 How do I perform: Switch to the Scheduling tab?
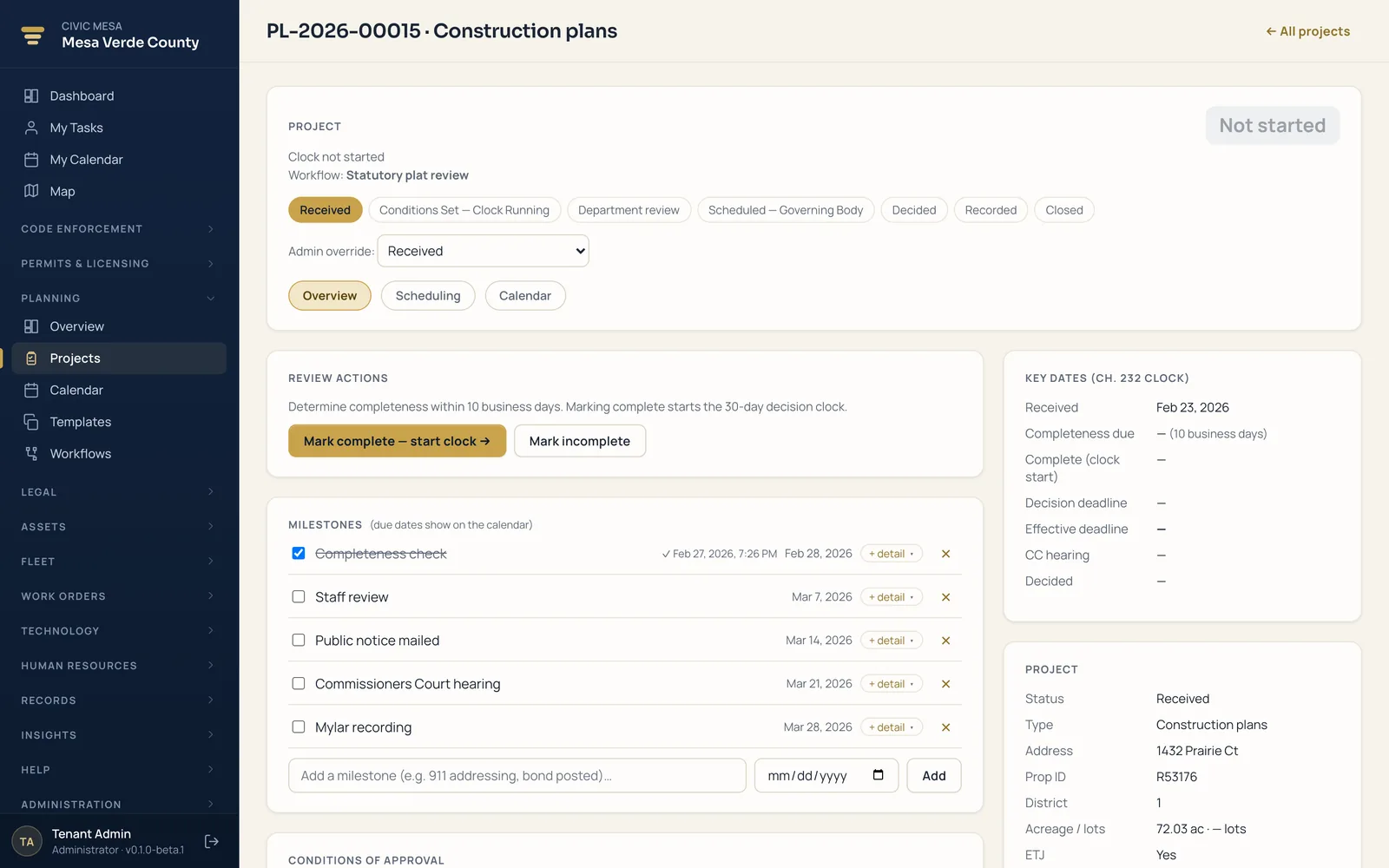coord(428,296)
